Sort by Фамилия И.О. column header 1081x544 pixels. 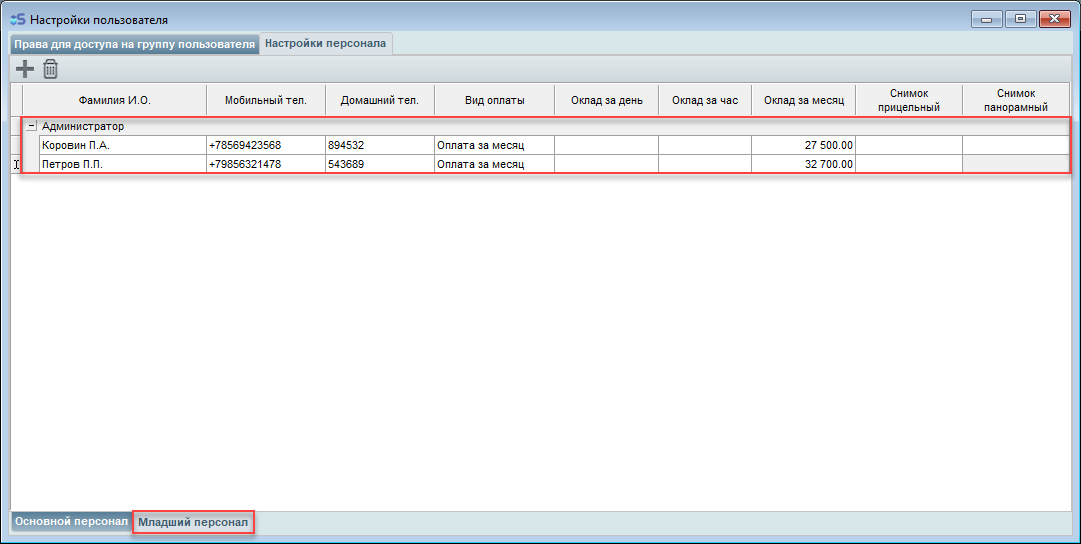click(x=114, y=100)
